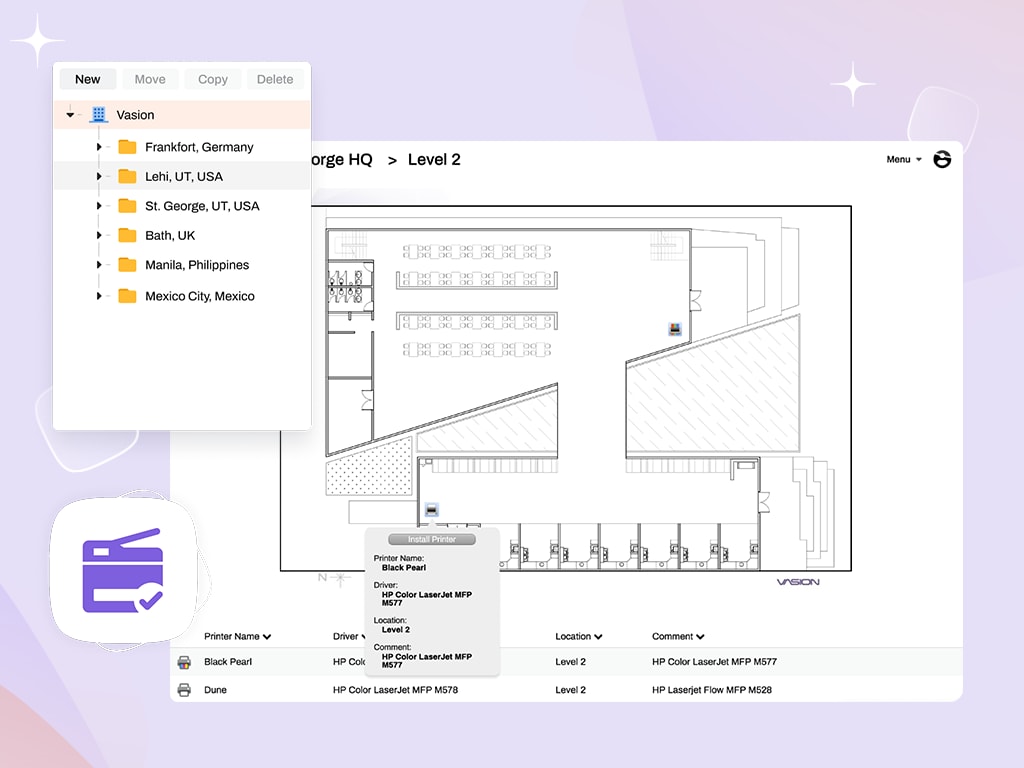Collapse the Vasion root tree node

70,115
